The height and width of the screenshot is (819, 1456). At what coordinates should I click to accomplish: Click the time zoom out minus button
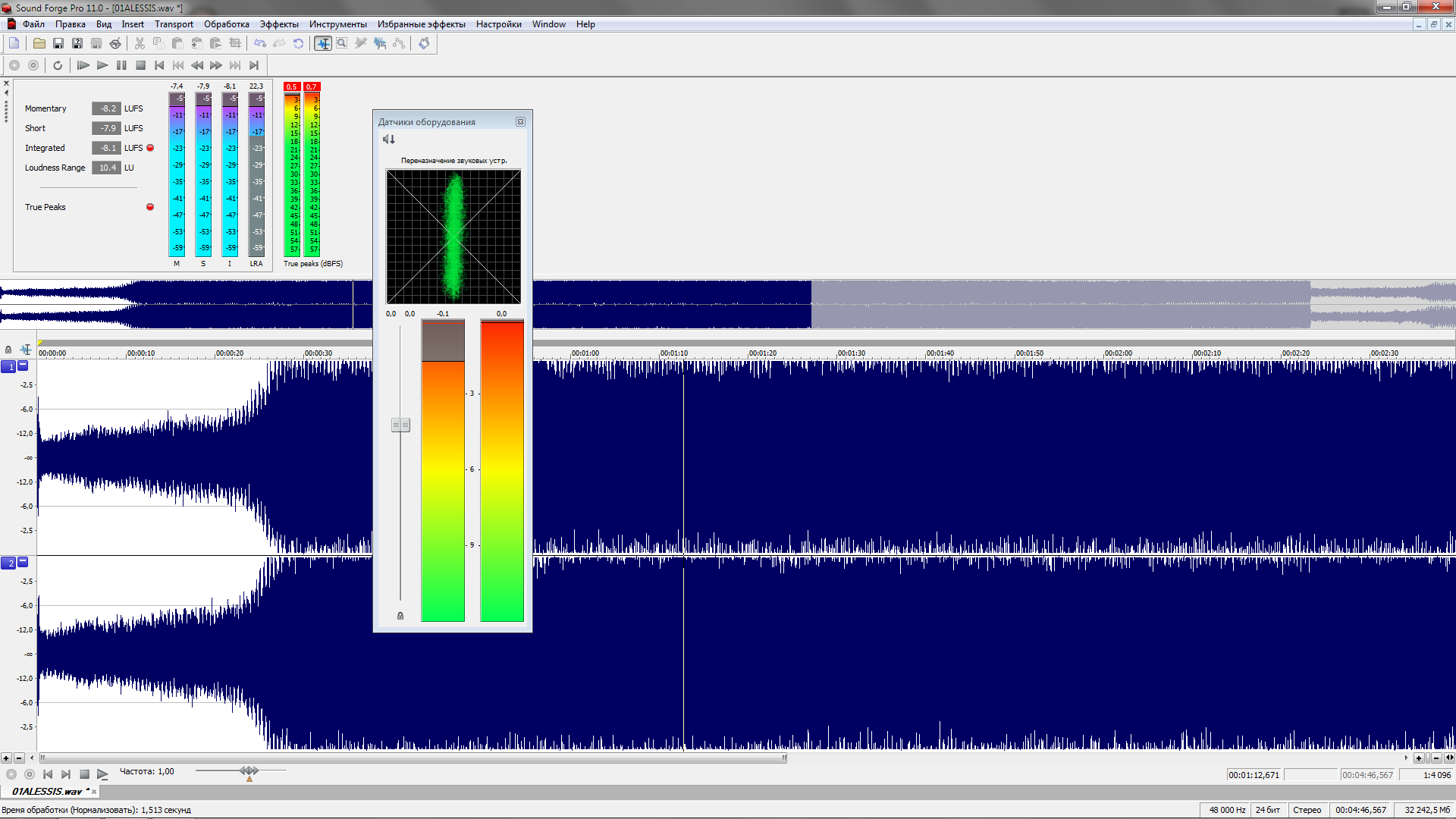tap(1436, 758)
